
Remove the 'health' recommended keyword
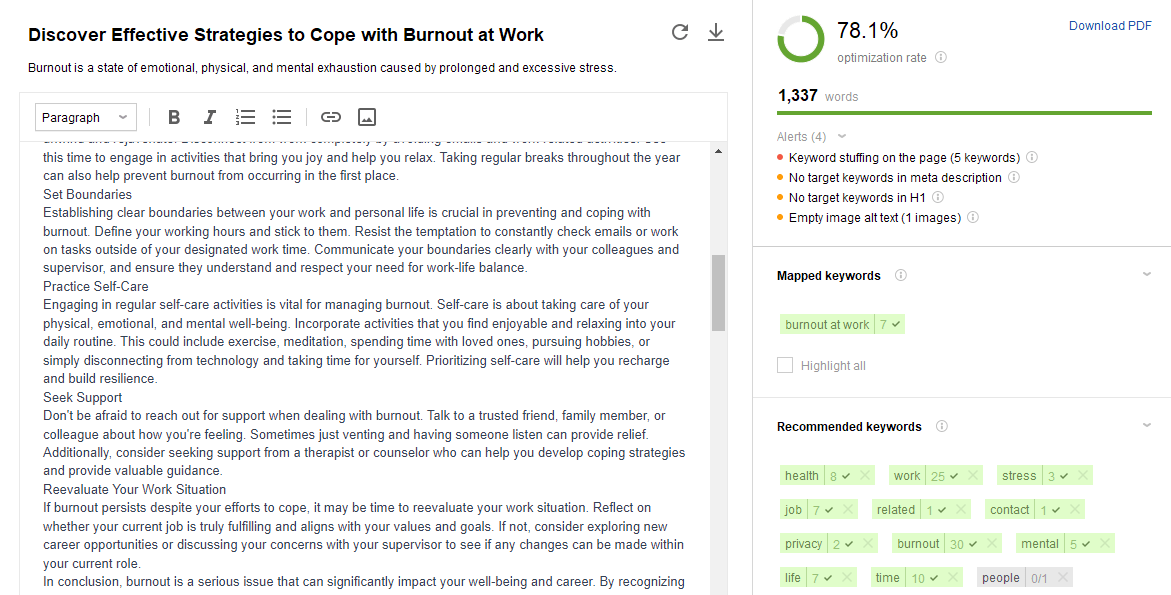point(864,476)
